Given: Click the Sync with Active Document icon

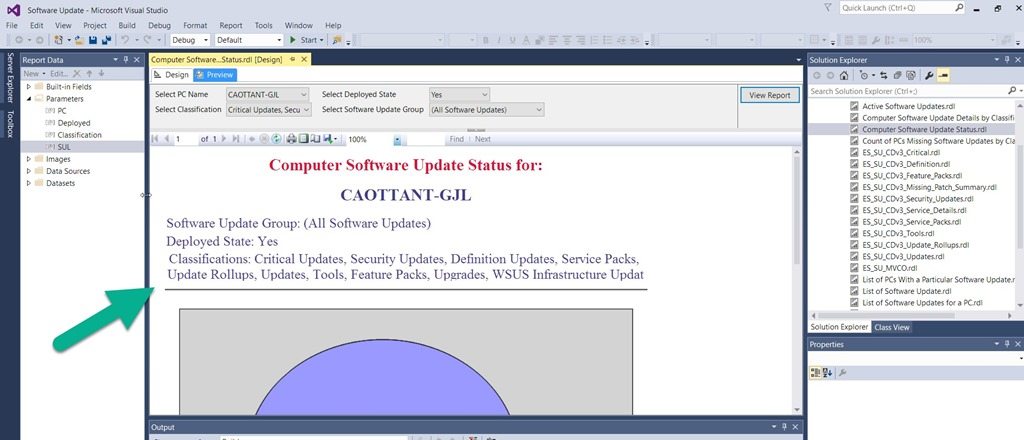Looking at the screenshot, I should [x=884, y=76].
